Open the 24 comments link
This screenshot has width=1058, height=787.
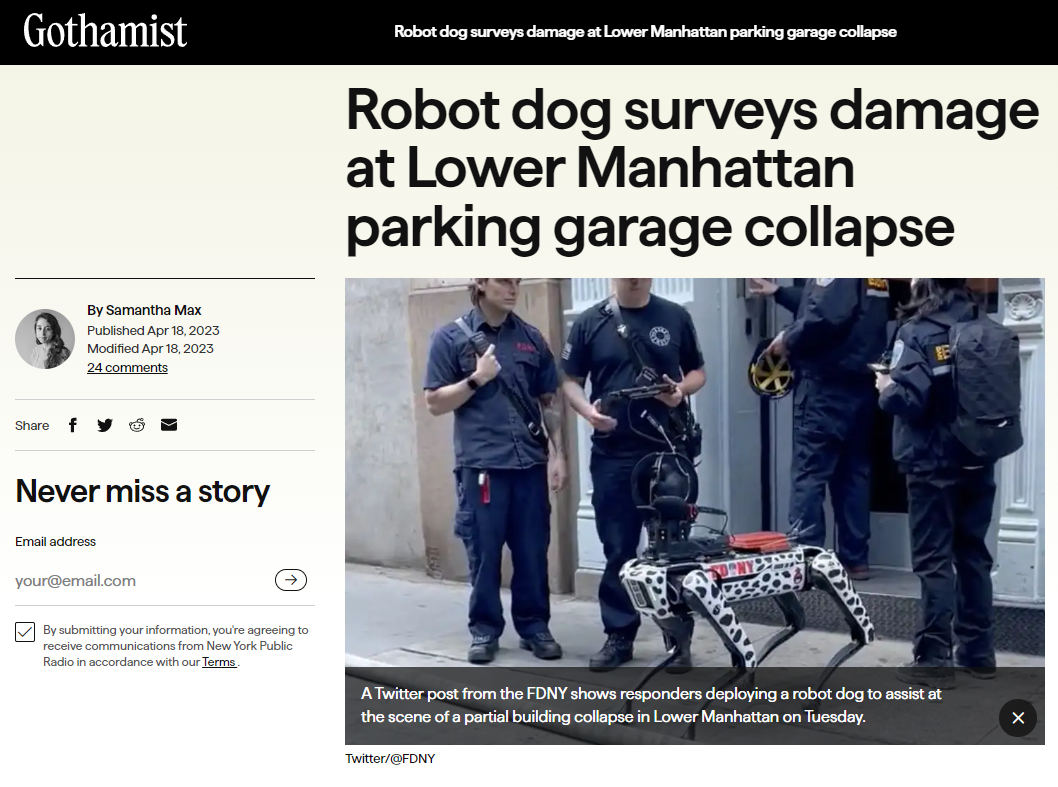(128, 368)
